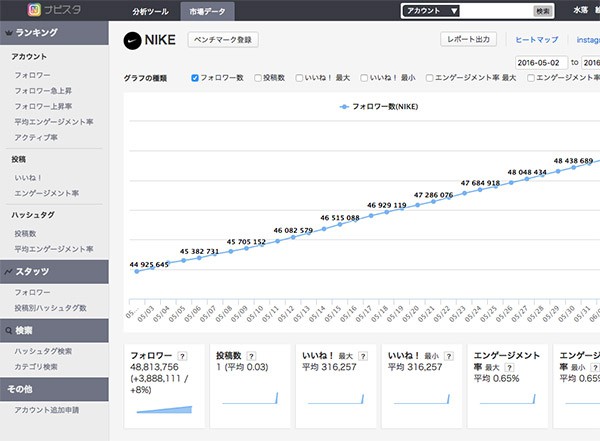Click the magnifier icon beside 検索 header
The image size is (600, 441).
(x=9, y=330)
